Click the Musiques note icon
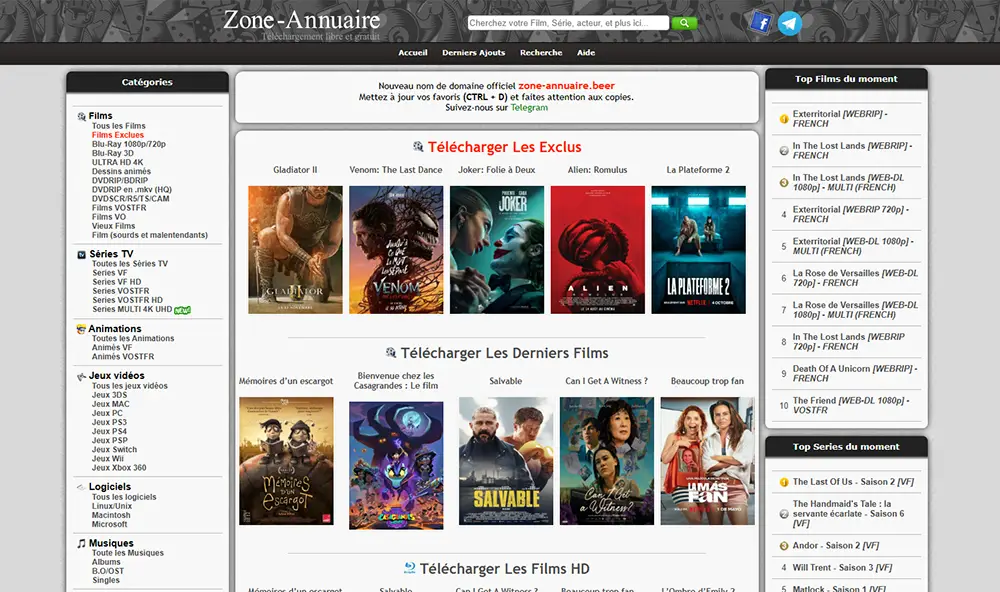The height and width of the screenshot is (592, 1000). tap(81, 544)
